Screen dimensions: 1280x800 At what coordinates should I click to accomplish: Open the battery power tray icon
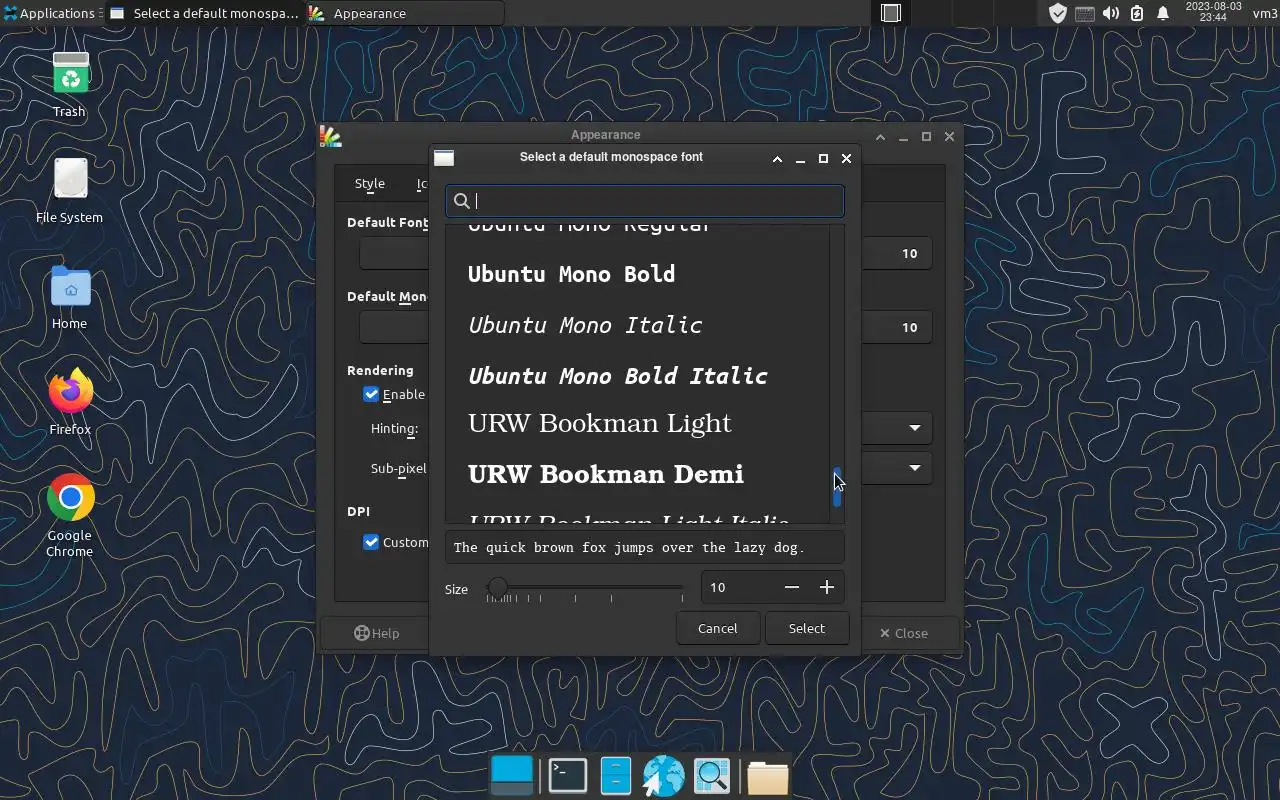click(x=1137, y=13)
